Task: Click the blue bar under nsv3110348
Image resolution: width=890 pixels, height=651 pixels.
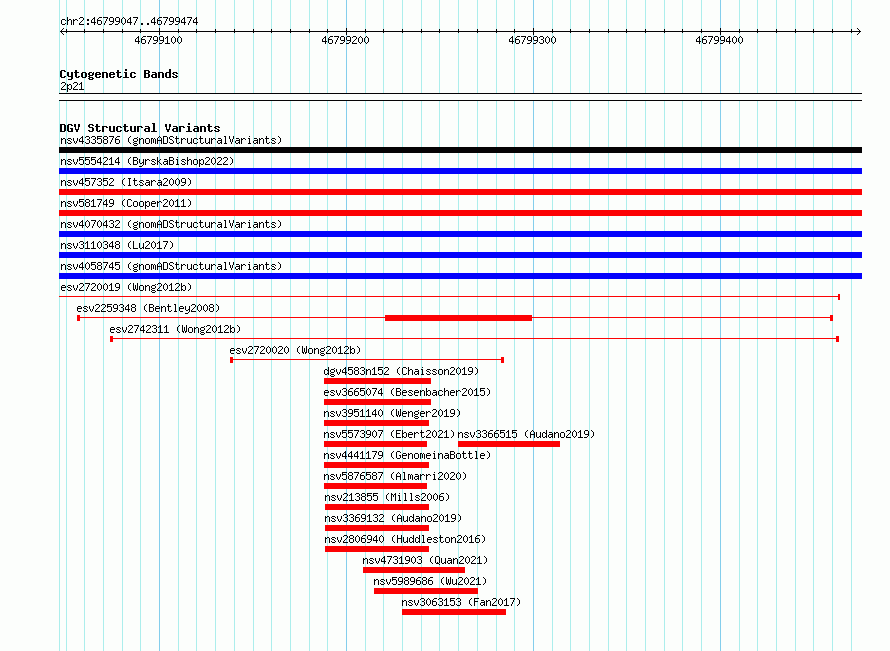Action: point(460,255)
